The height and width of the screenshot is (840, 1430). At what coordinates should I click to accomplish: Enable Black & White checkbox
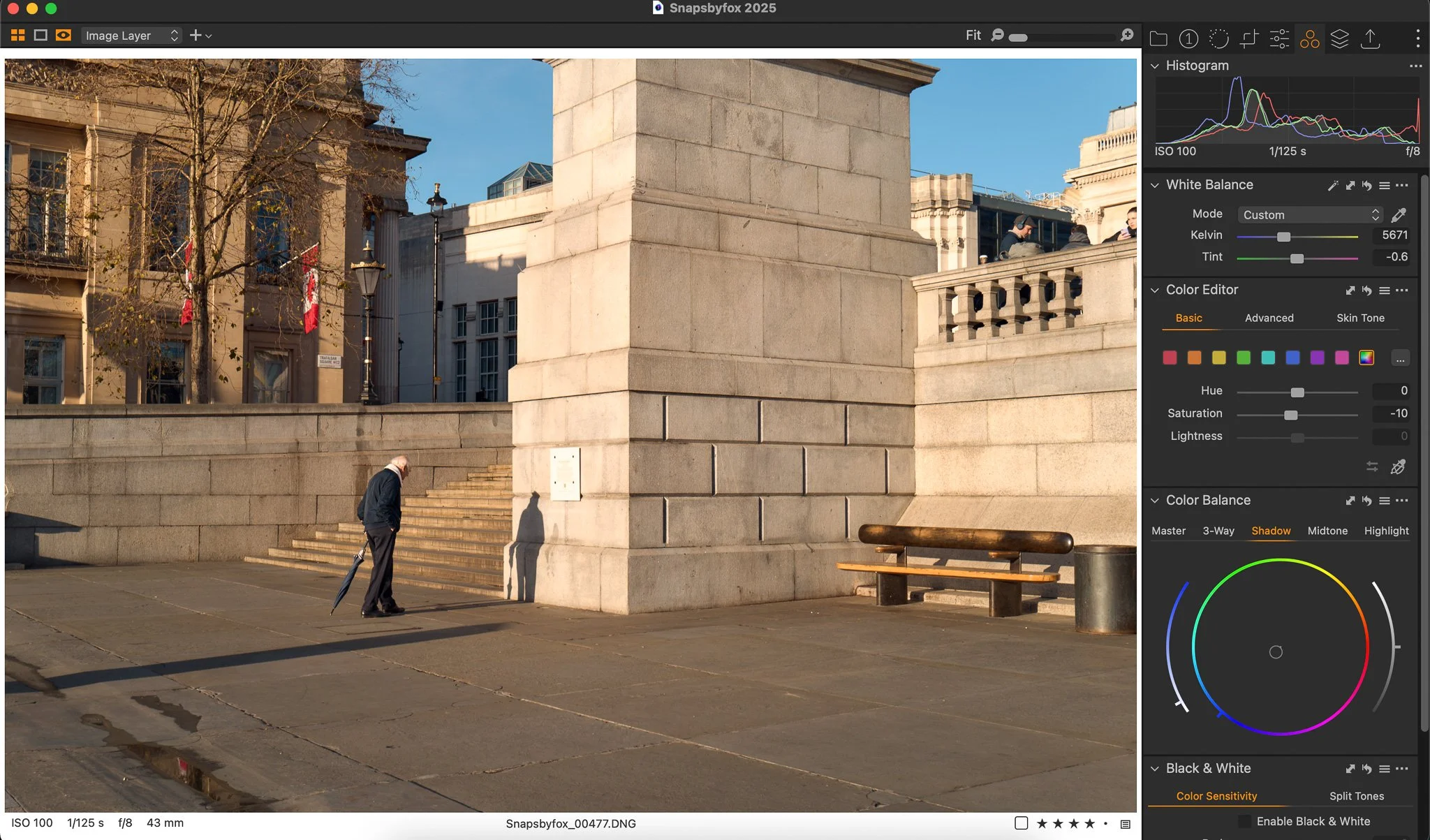1244,822
